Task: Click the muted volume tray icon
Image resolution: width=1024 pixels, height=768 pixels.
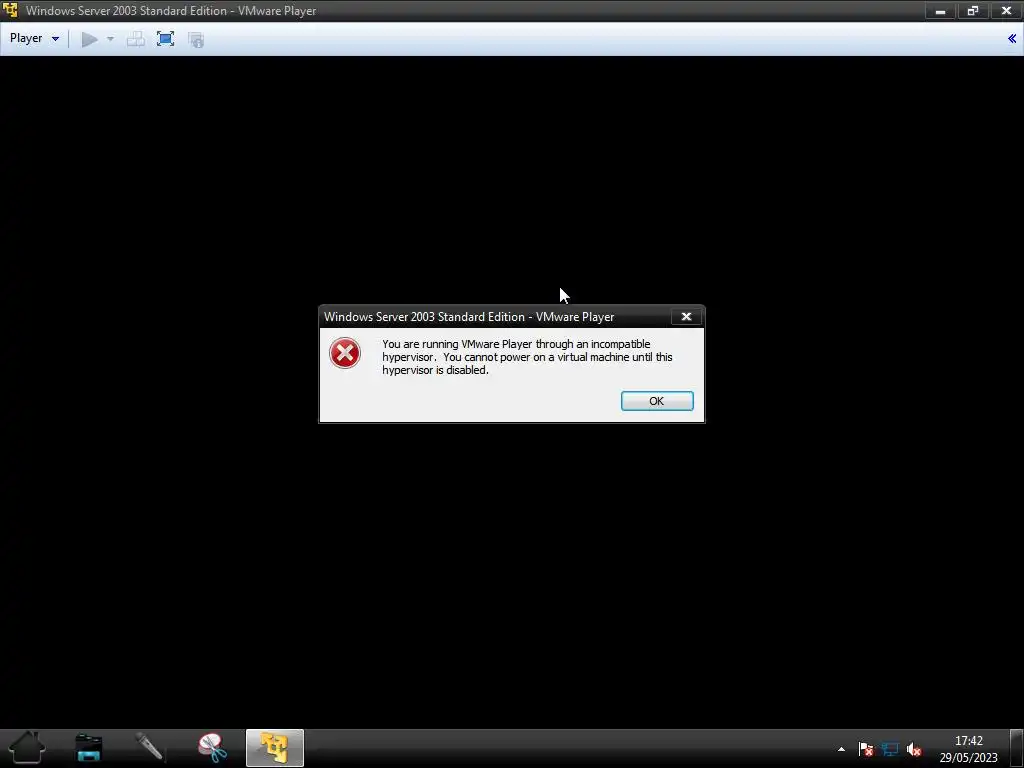Action: click(914, 749)
